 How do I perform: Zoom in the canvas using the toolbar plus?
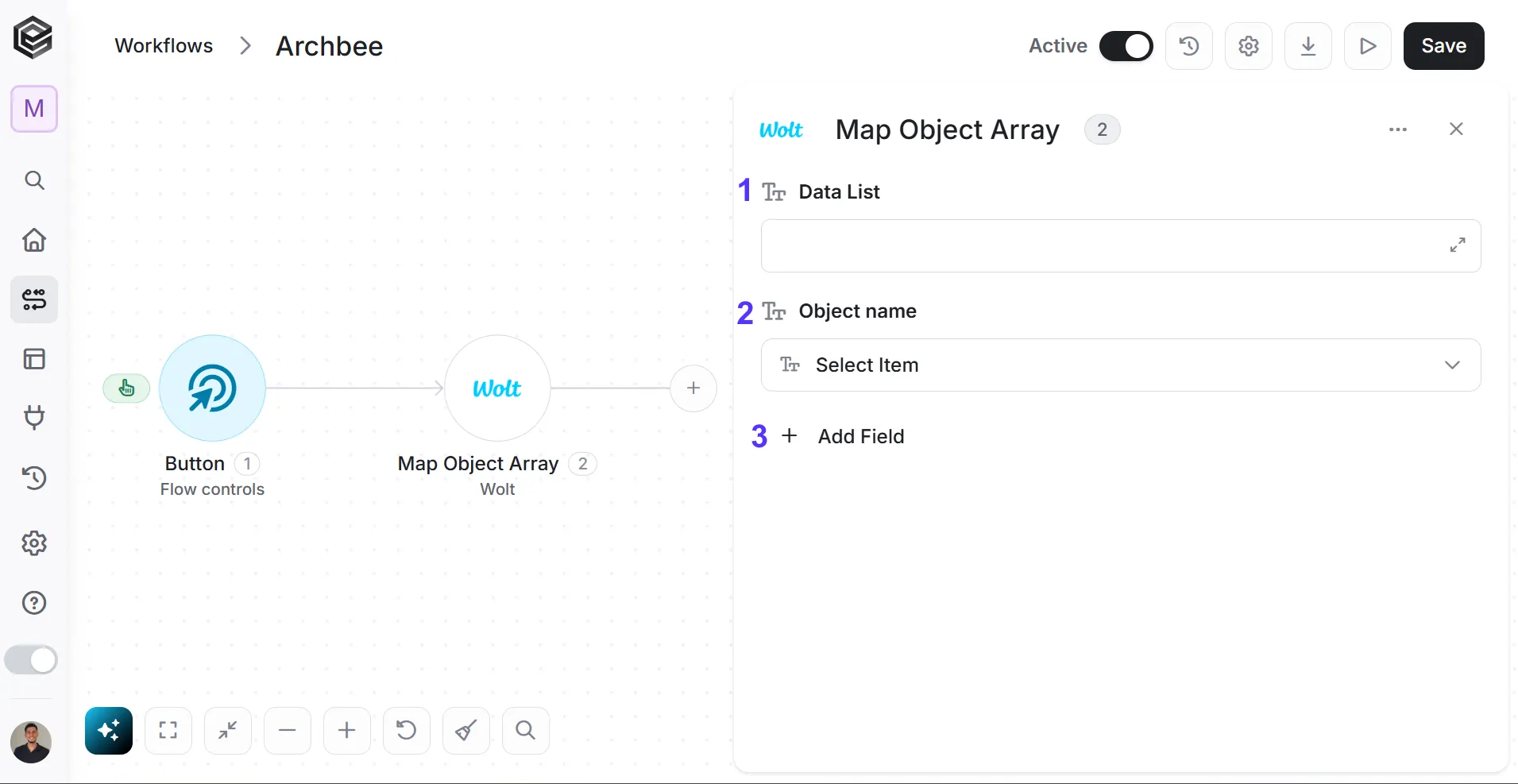coord(347,730)
